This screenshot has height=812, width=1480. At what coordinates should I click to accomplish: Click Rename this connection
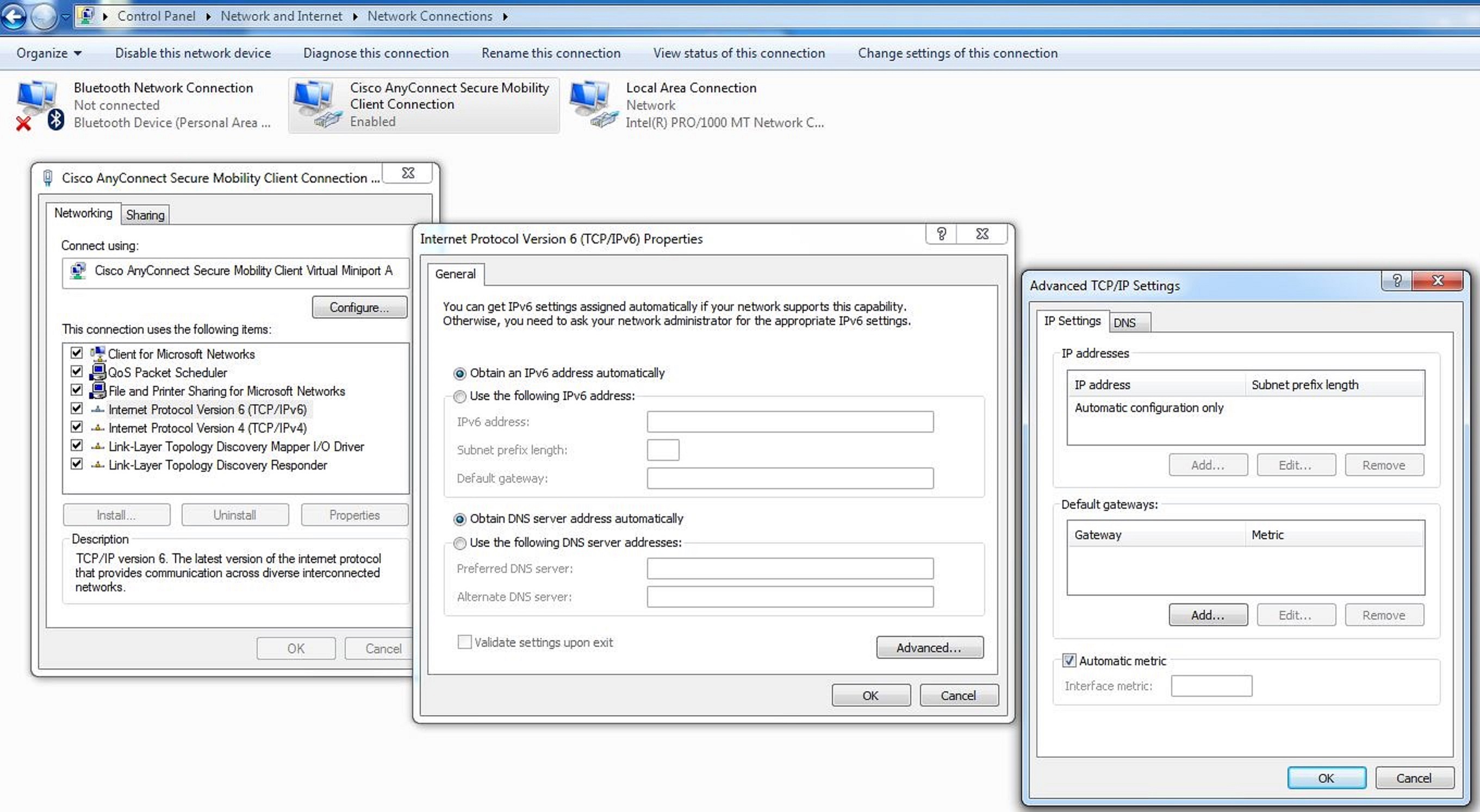(x=551, y=53)
